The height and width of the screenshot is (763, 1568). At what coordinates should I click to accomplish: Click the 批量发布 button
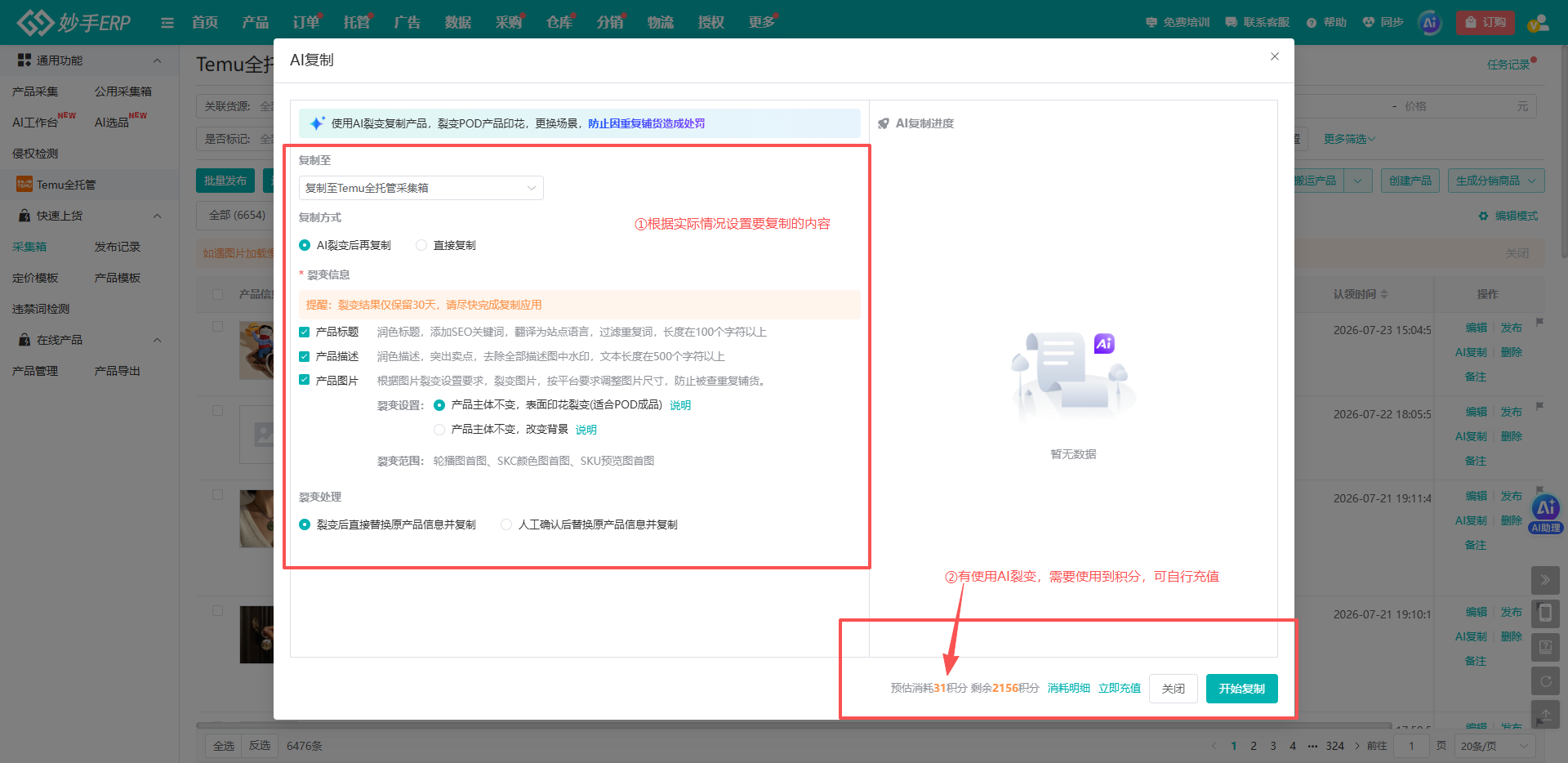(x=225, y=181)
